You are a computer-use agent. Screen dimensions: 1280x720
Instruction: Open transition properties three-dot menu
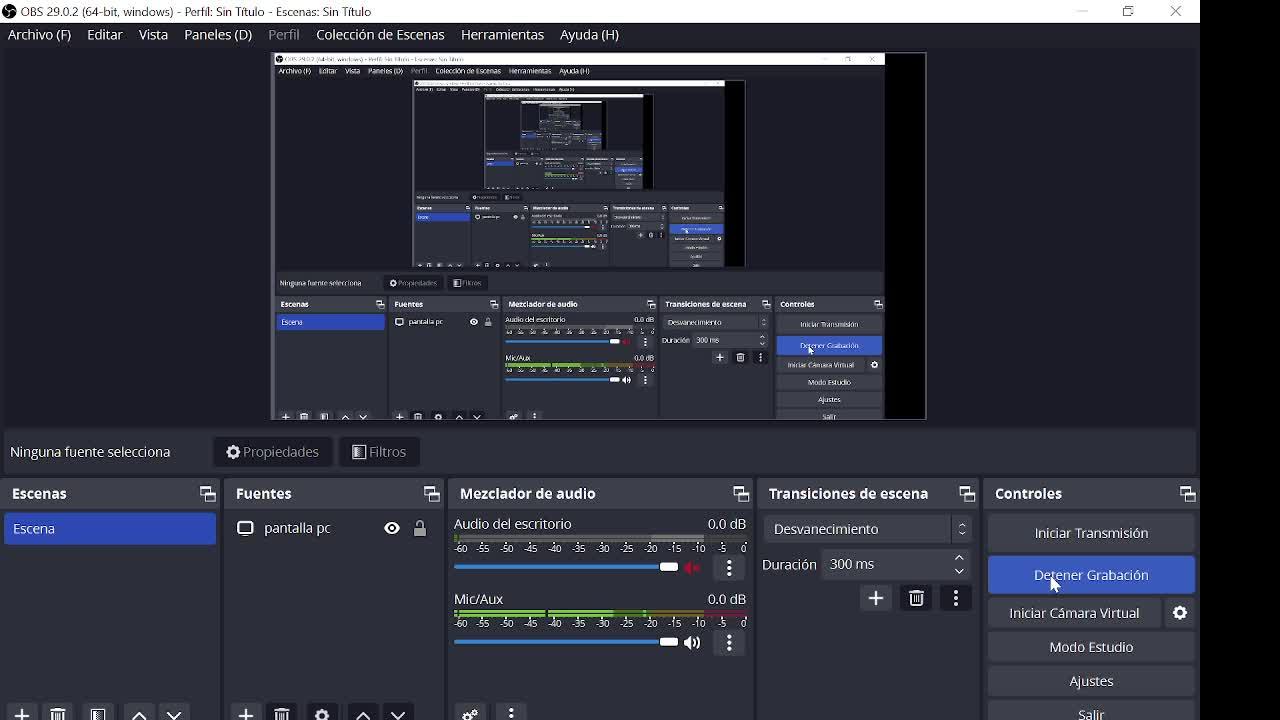pos(956,598)
